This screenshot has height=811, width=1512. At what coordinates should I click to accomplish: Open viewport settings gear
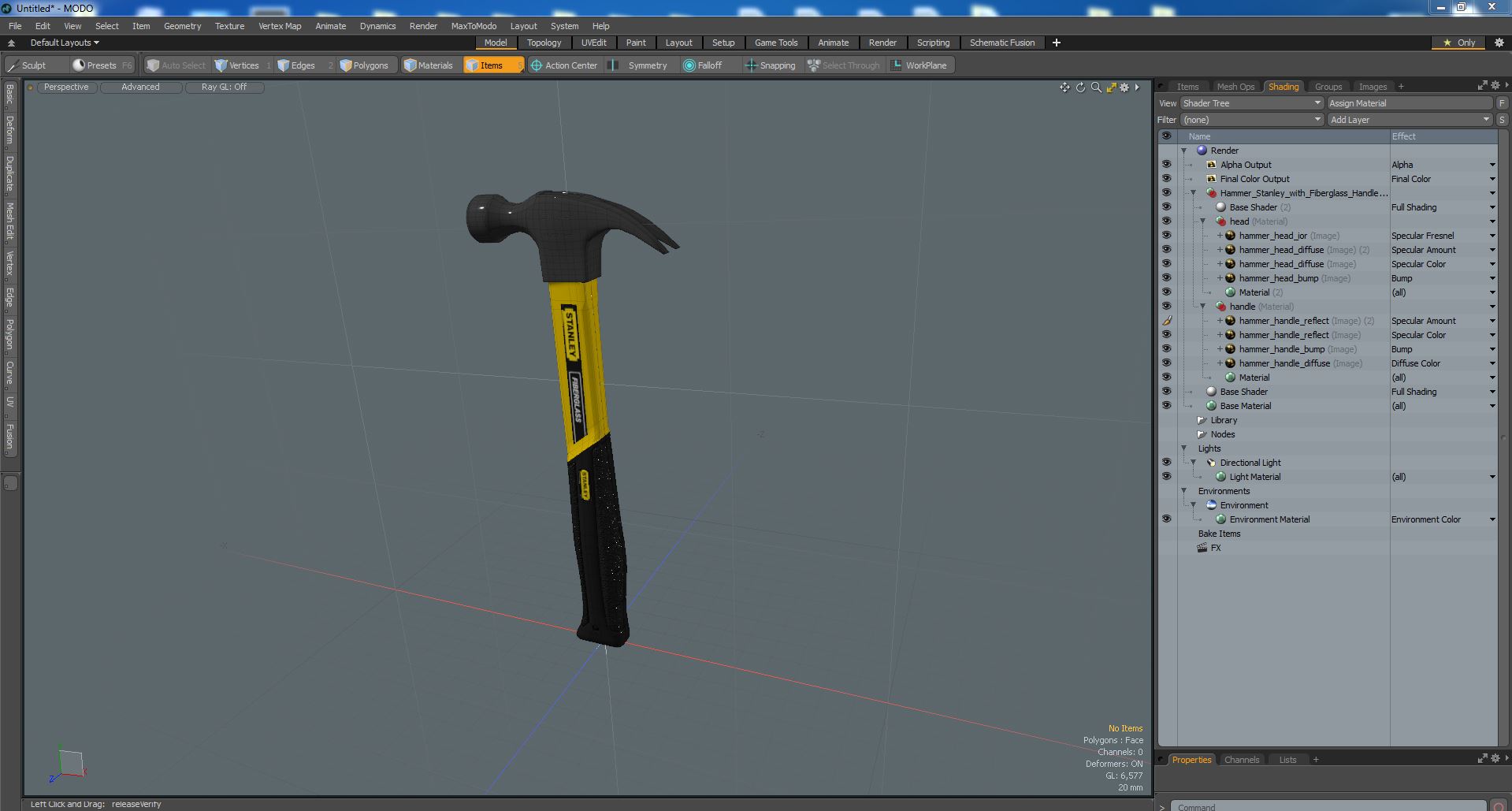tap(1124, 87)
